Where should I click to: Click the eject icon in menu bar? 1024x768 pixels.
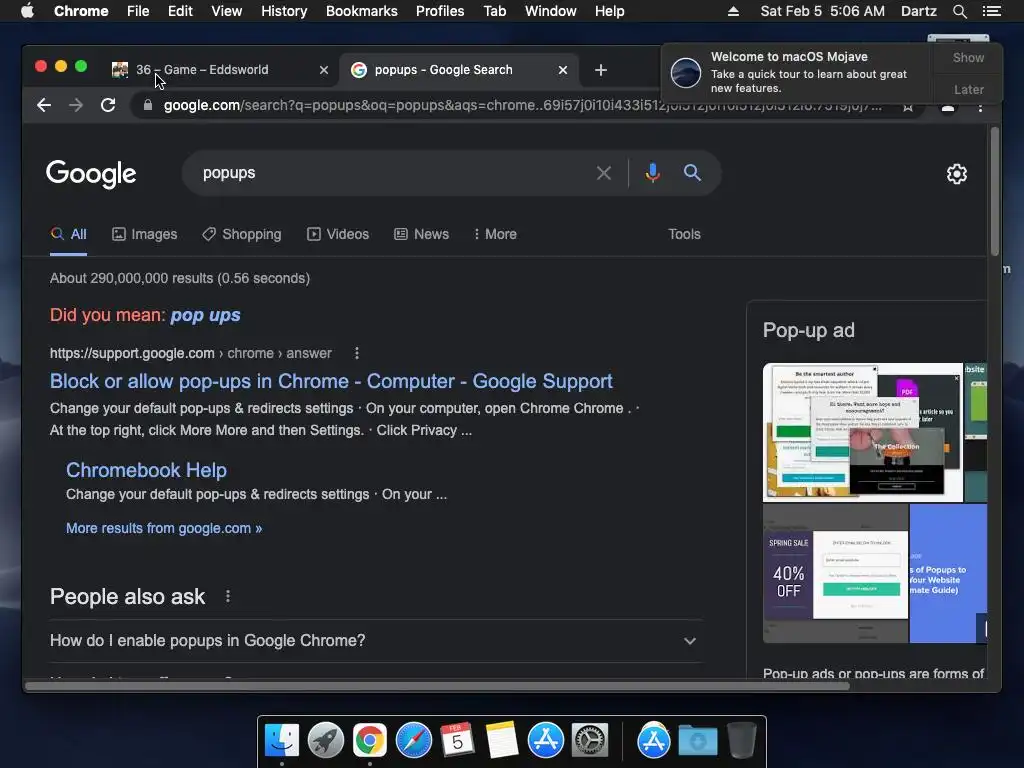733,11
